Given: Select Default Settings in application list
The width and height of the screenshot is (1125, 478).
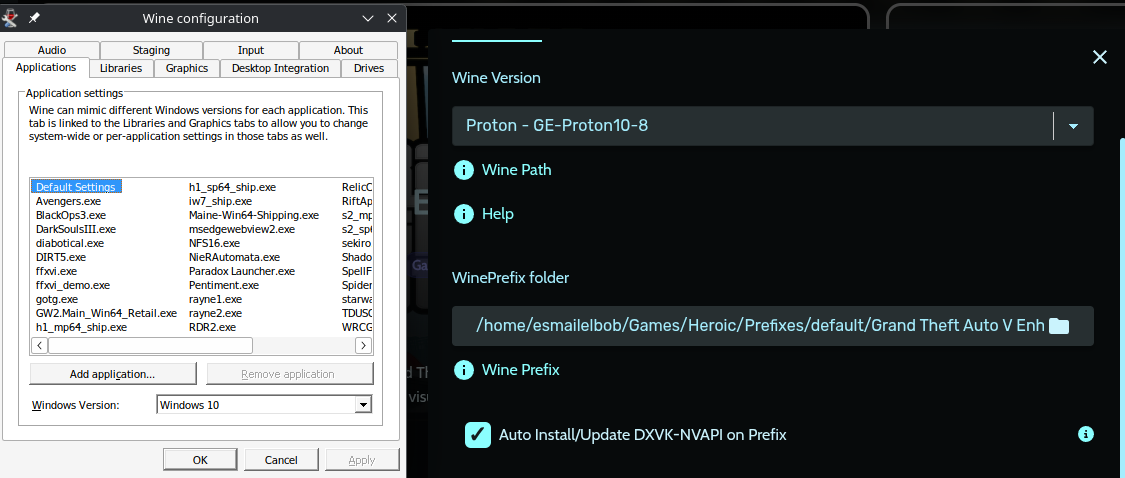Looking at the screenshot, I should tap(75, 187).
